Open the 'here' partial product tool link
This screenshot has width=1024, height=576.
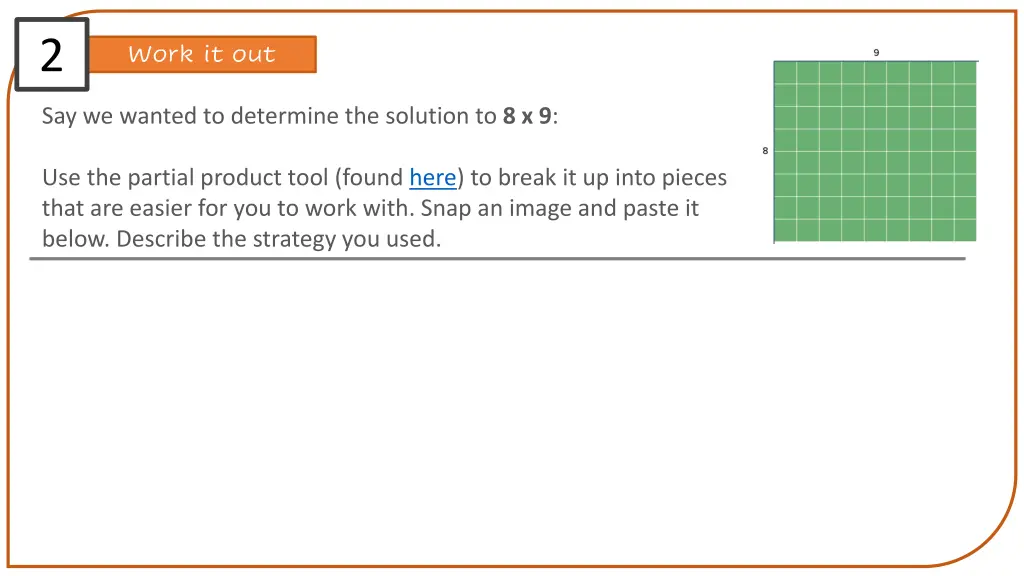(x=432, y=178)
